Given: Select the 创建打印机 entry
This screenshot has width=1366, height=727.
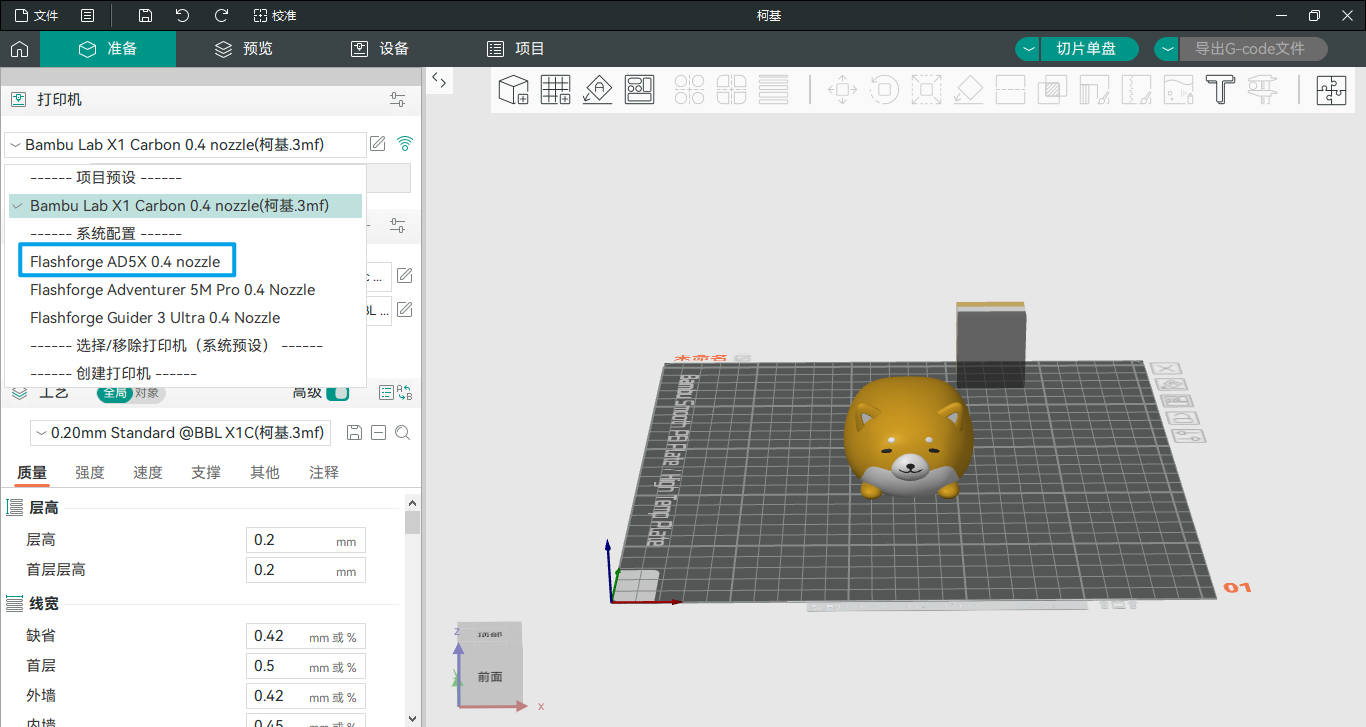Looking at the screenshot, I should [114, 374].
